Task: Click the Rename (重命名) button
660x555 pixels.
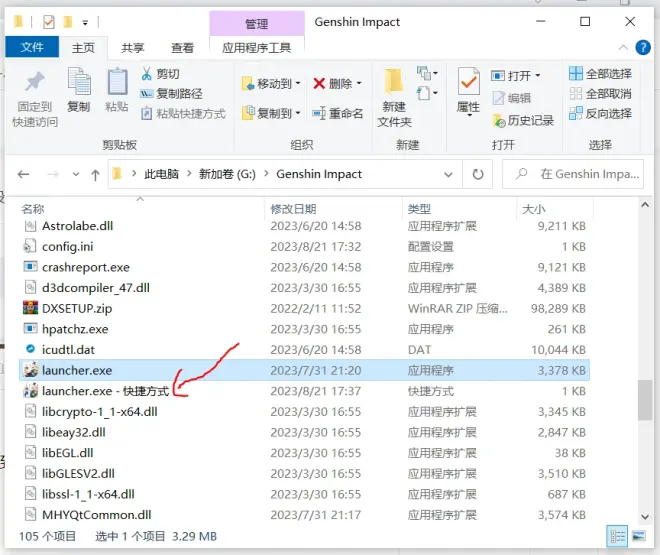Action: [x=338, y=113]
